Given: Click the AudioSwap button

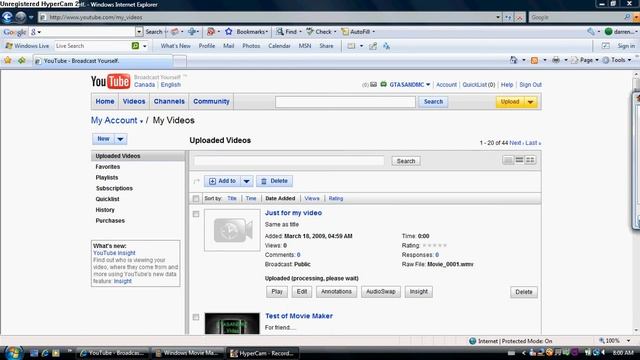Looking at the screenshot, I should tap(380, 292).
